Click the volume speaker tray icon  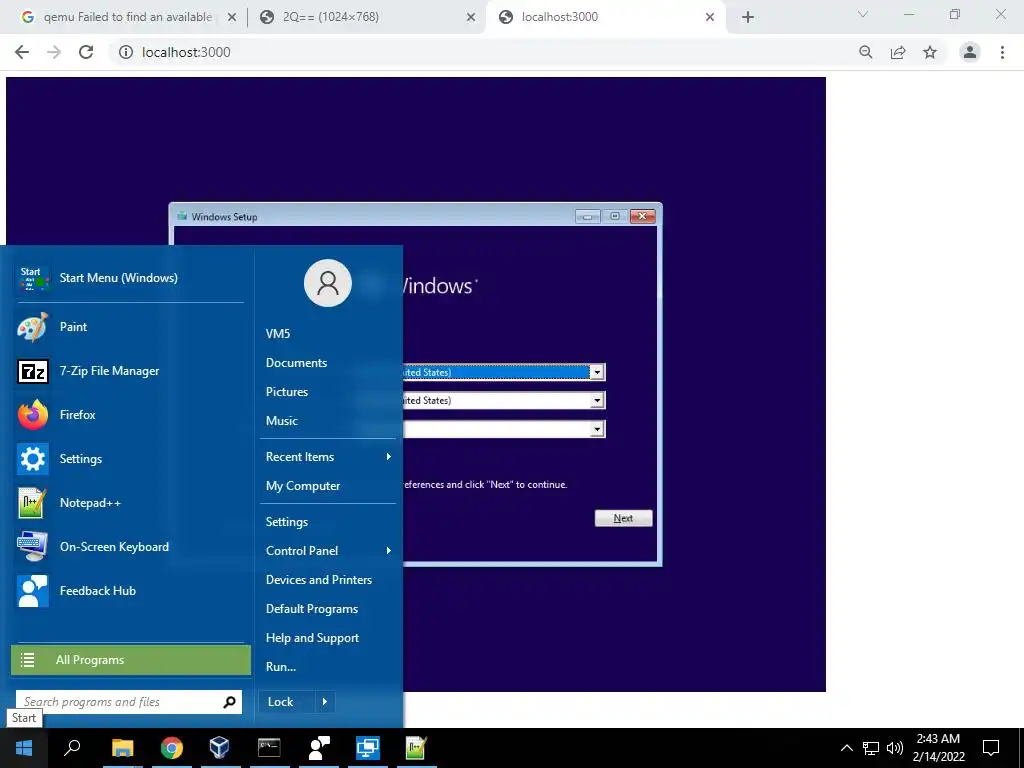[895, 748]
